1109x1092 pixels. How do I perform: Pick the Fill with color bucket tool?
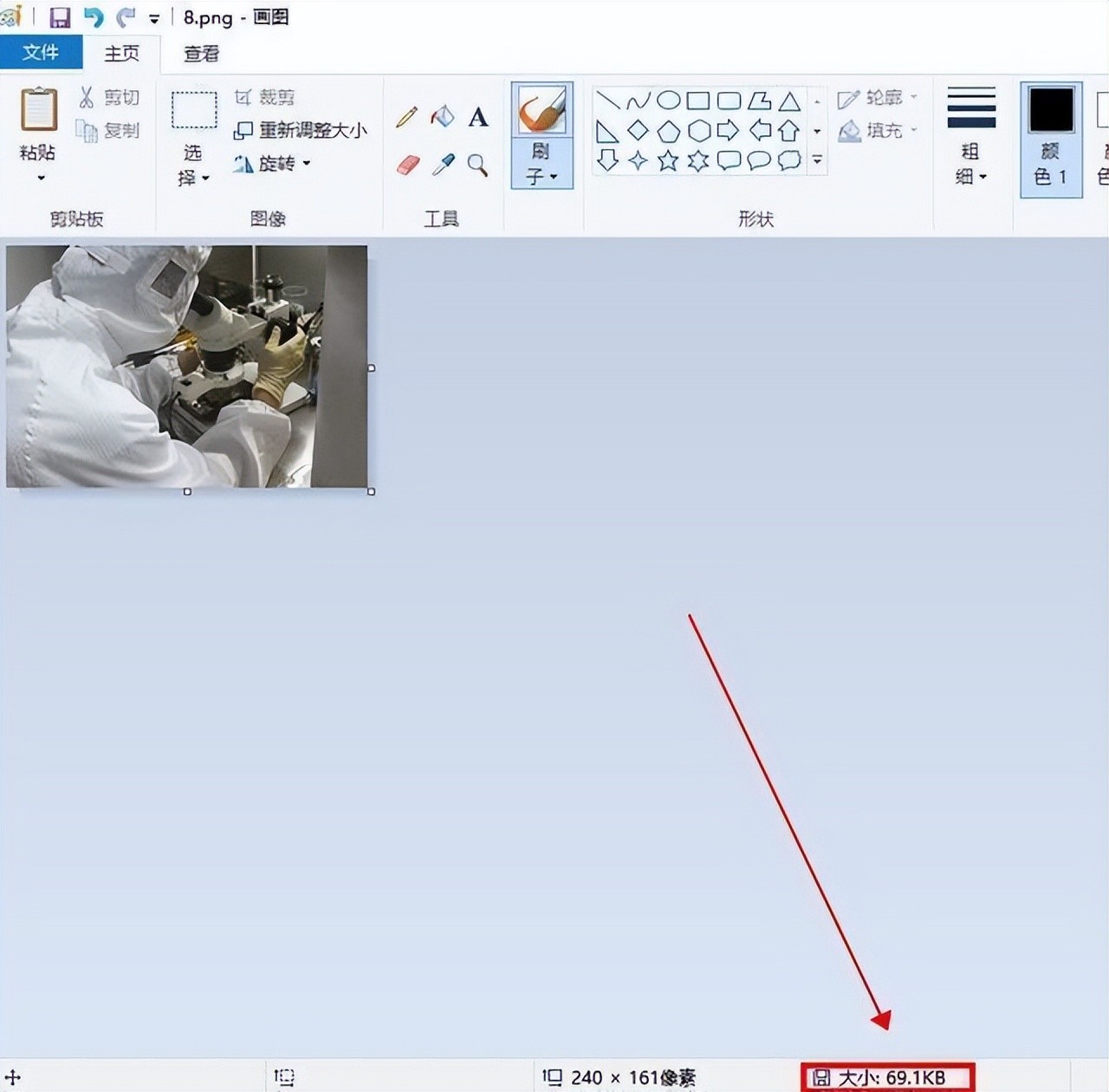tap(443, 117)
